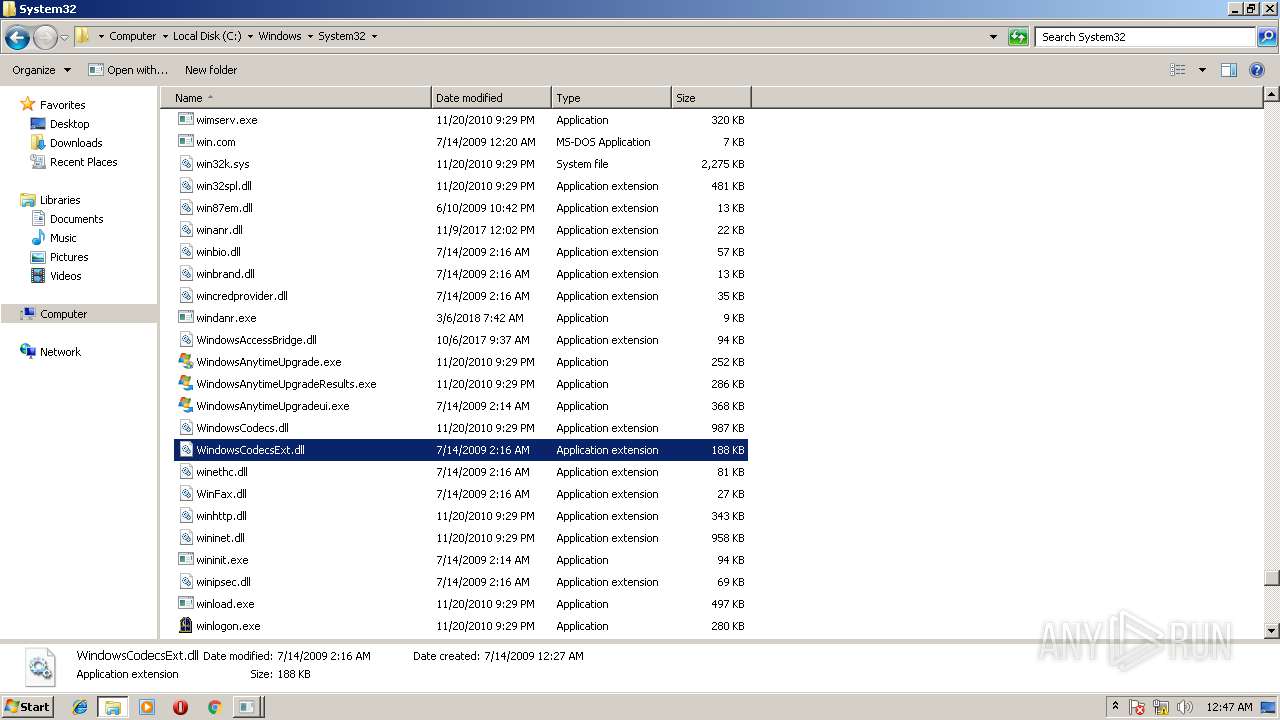Image resolution: width=1280 pixels, height=720 pixels.
Task: Open the Videos library
Action: pos(65,276)
